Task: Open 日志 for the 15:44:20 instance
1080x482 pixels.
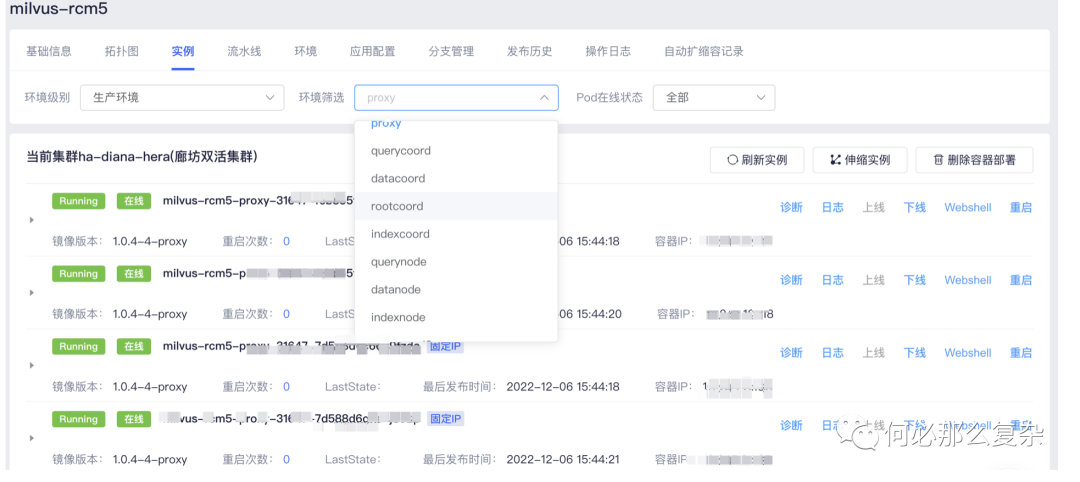Action: point(833,280)
